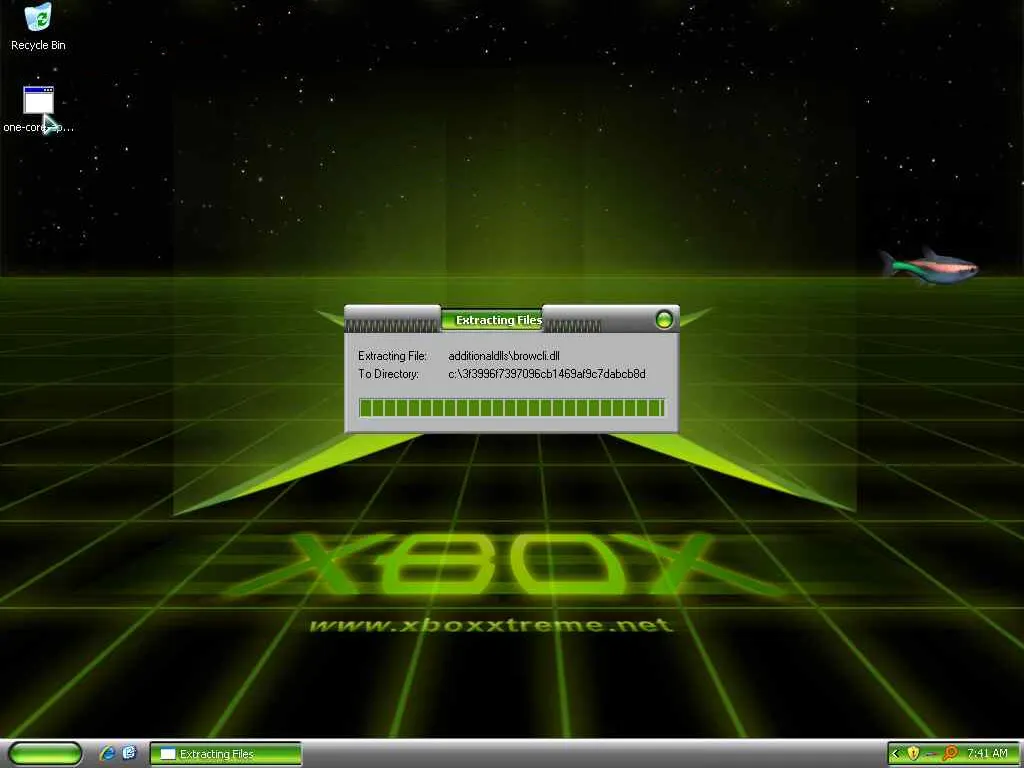
Task: Expand hidden tray icons with the arrow
Action: (x=895, y=754)
